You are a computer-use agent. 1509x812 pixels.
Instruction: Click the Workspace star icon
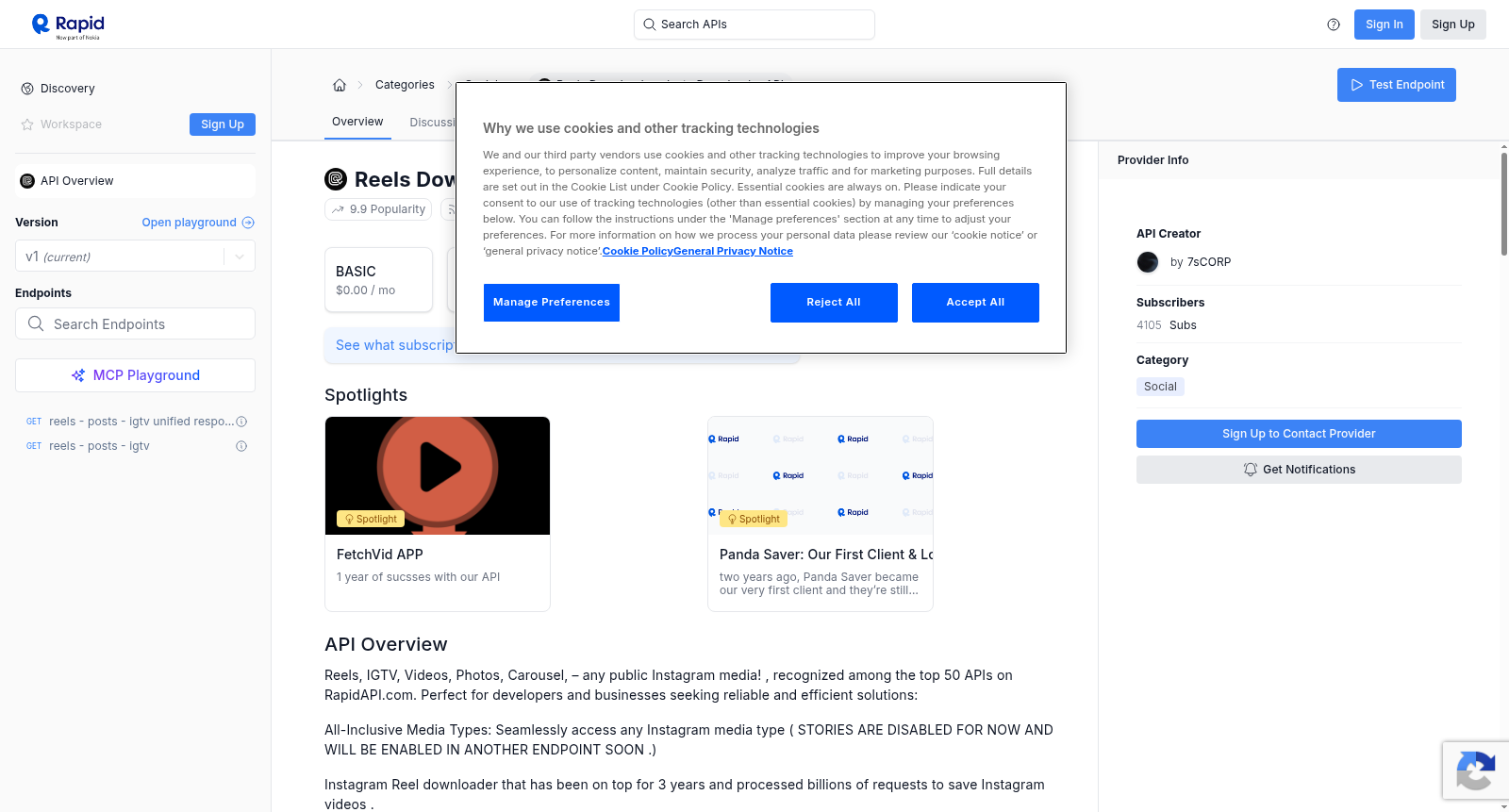(27, 124)
